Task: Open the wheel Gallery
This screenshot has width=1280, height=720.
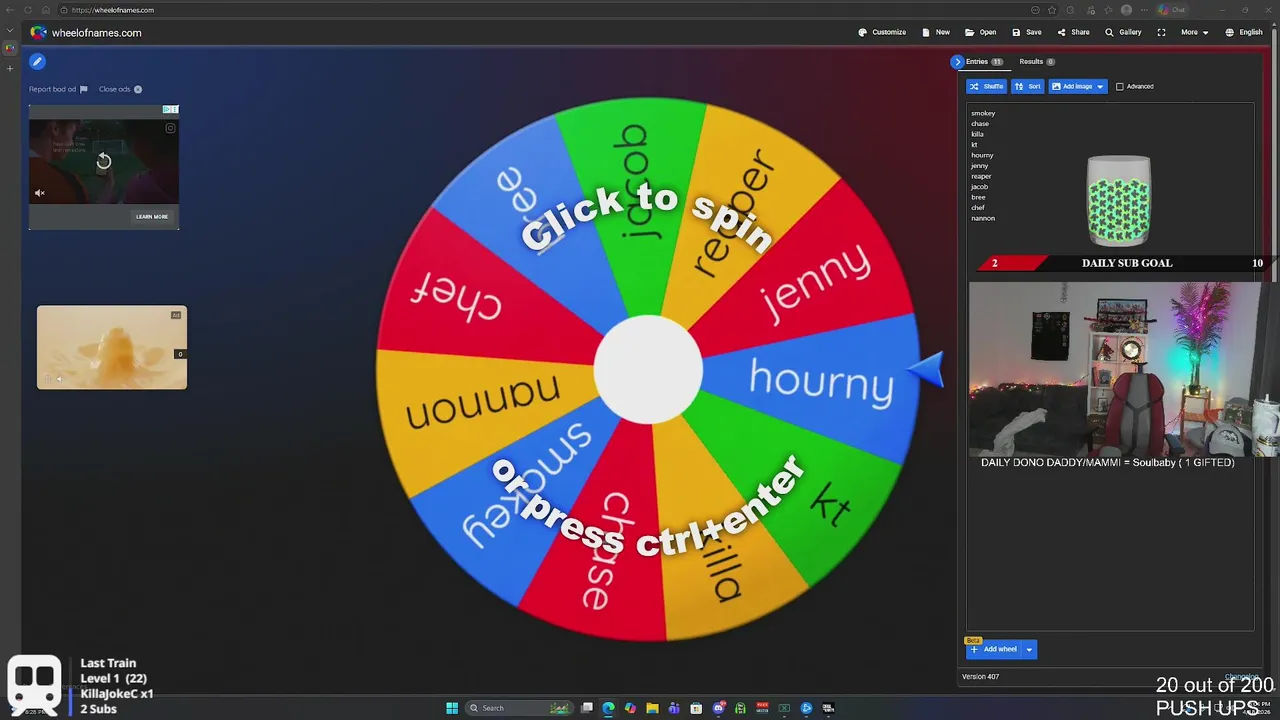Action: pyautogui.click(x=1123, y=32)
